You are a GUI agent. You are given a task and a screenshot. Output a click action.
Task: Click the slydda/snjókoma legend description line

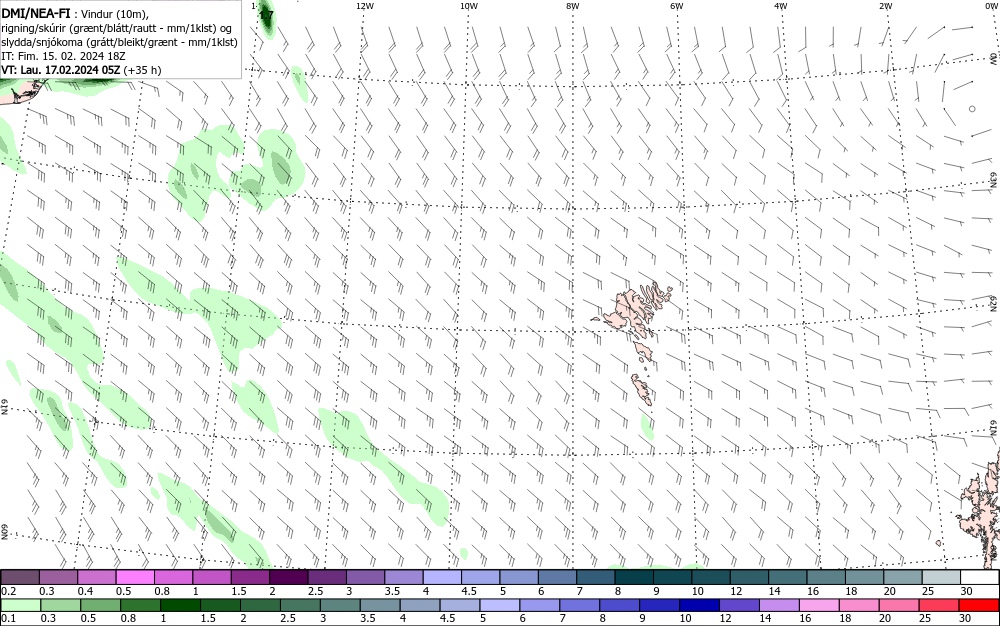coord(119,42)
